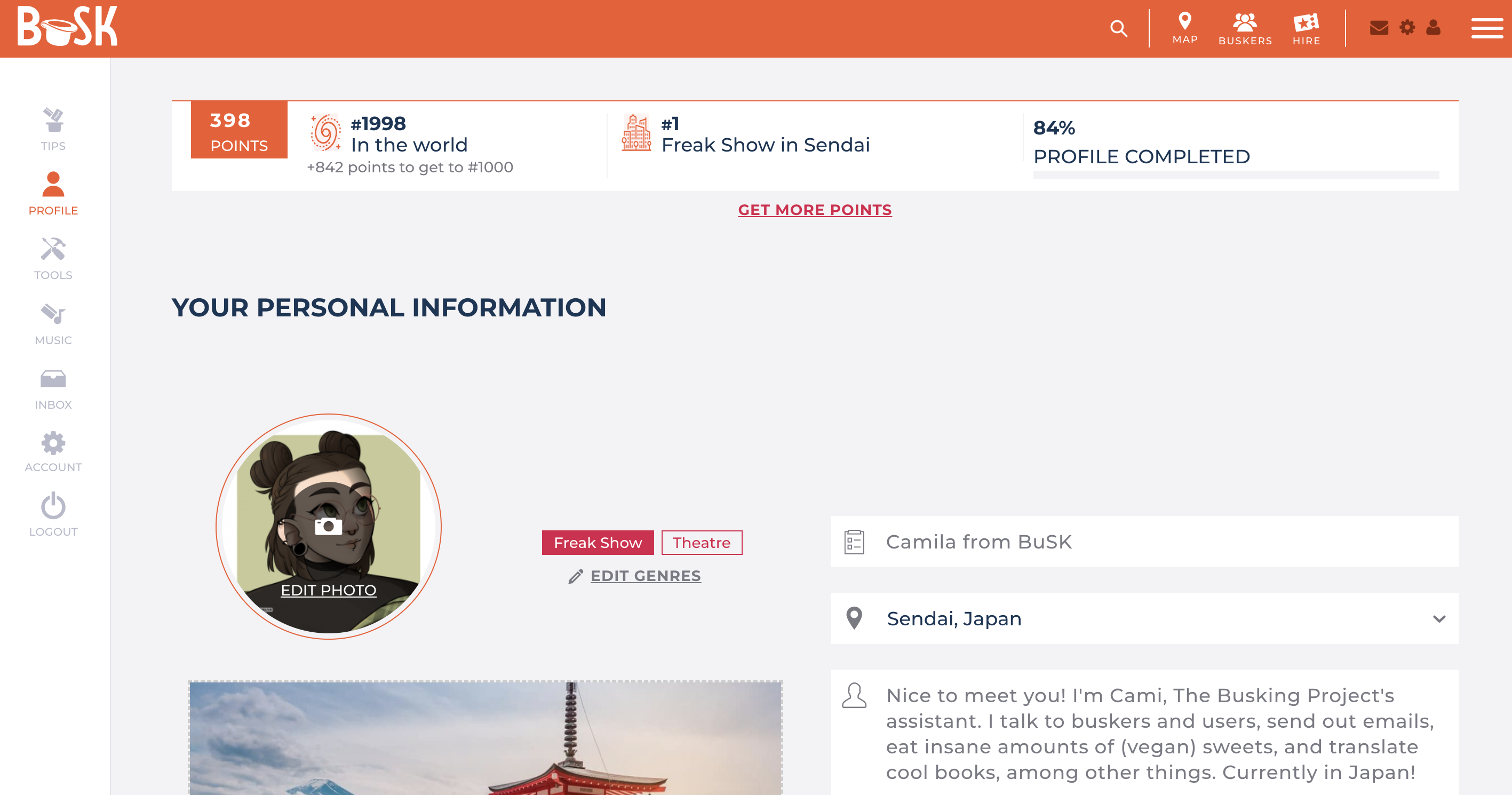Viewport: 1512px width, 795px height.
Task: Toggle the Theatre genre tag
Action: click(x=702, y=543)
